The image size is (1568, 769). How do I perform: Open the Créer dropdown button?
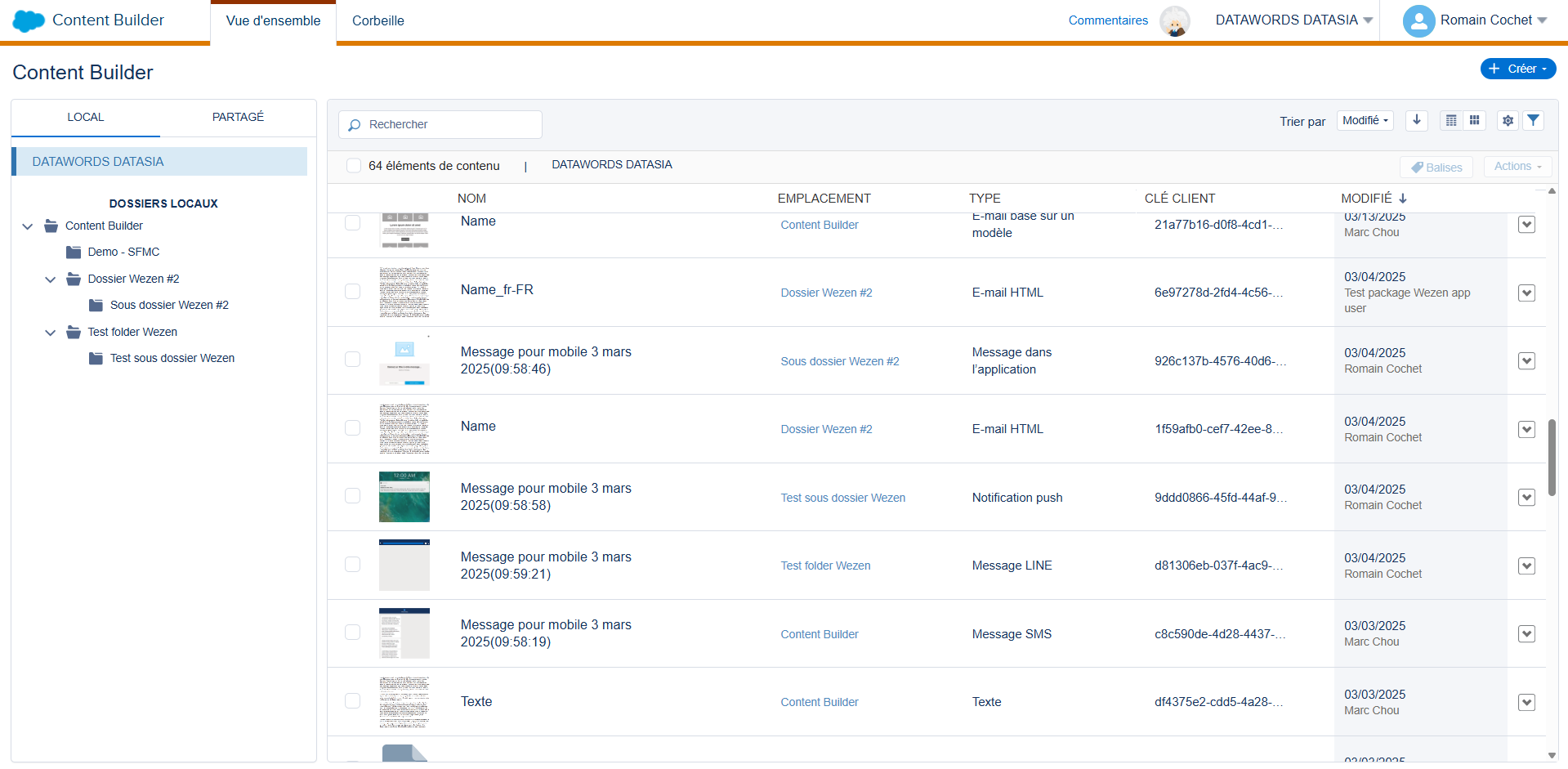click(x=1518, y=69)
